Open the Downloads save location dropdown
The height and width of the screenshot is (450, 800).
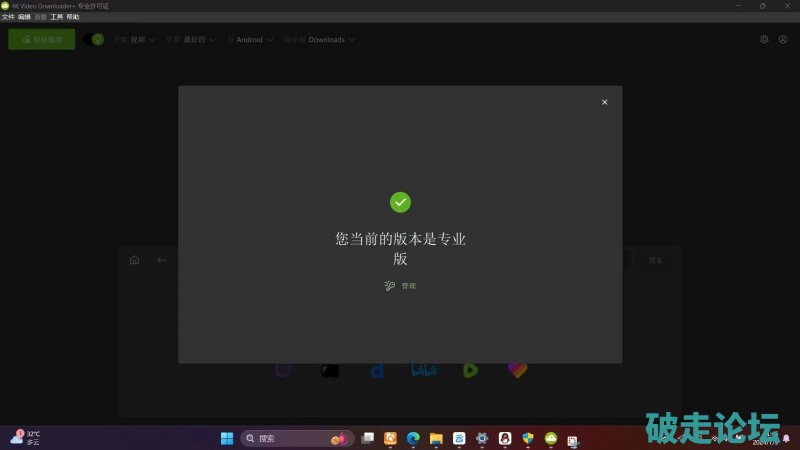(330, 40)
